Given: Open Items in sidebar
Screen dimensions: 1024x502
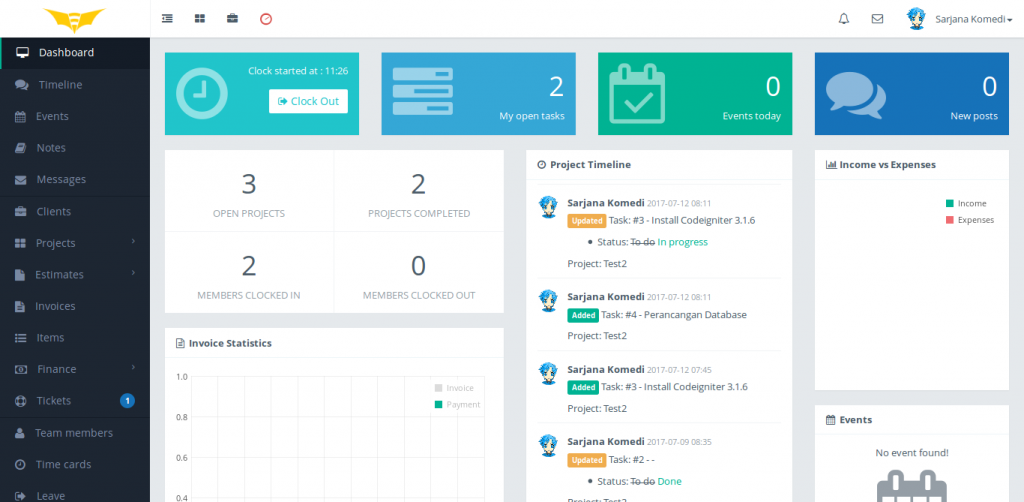Looking at the screenshot, I should click(75, 338).
